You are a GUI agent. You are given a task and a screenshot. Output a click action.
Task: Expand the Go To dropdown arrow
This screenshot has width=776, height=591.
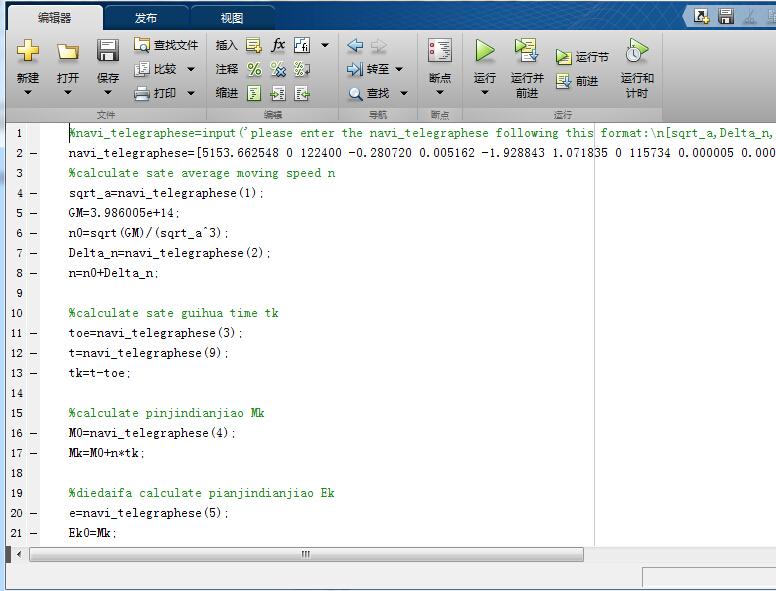[x=399, y=69]
